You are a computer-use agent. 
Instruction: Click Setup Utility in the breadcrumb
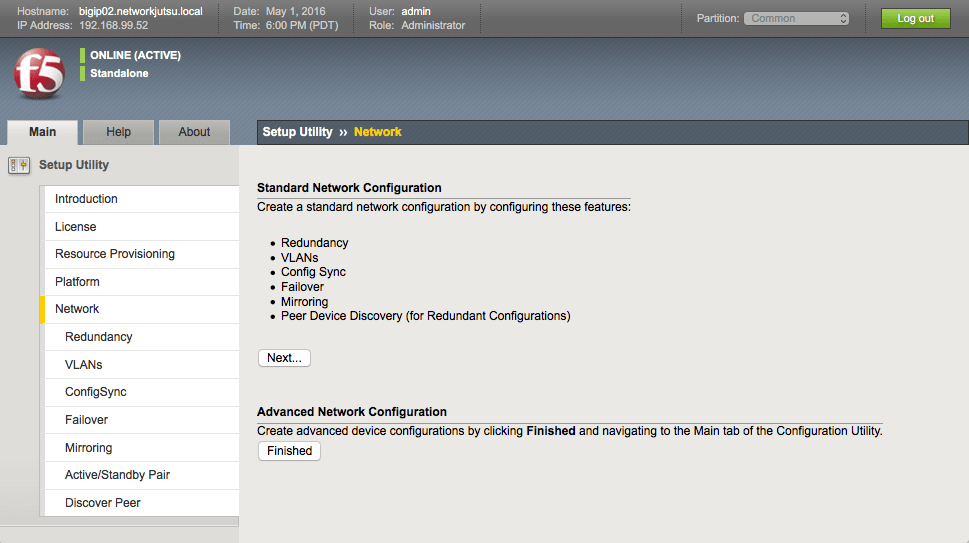point(297,132)
